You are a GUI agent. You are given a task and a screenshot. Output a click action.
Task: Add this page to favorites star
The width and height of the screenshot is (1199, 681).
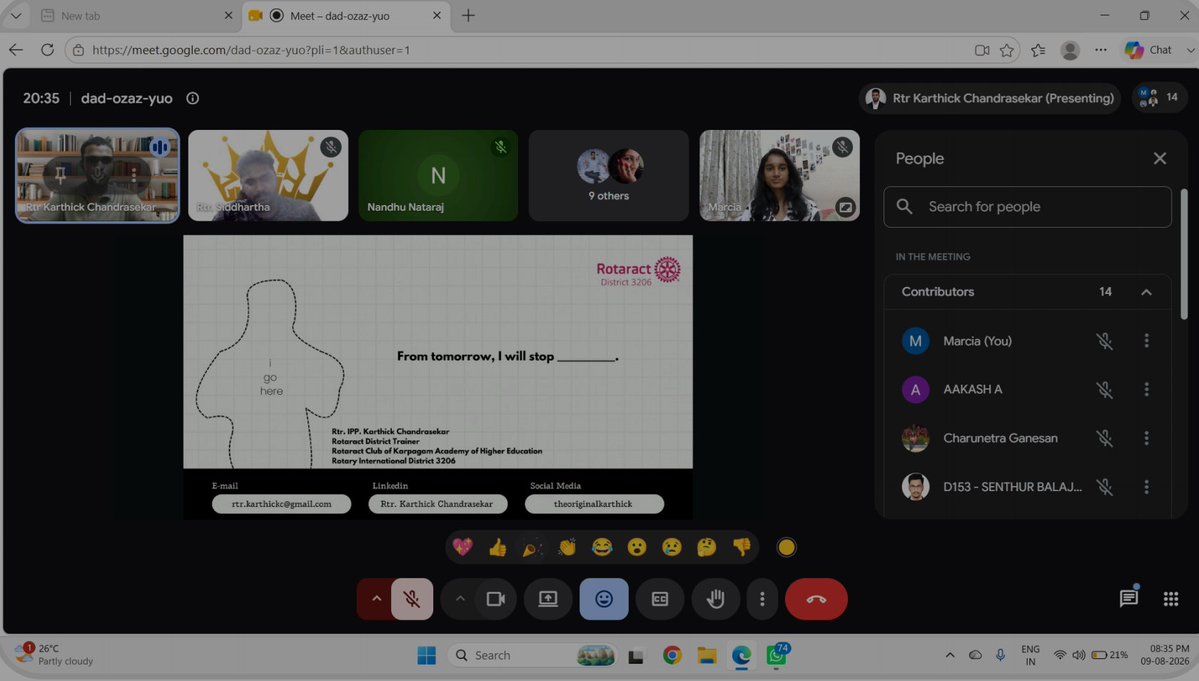tap(1007, 50)
